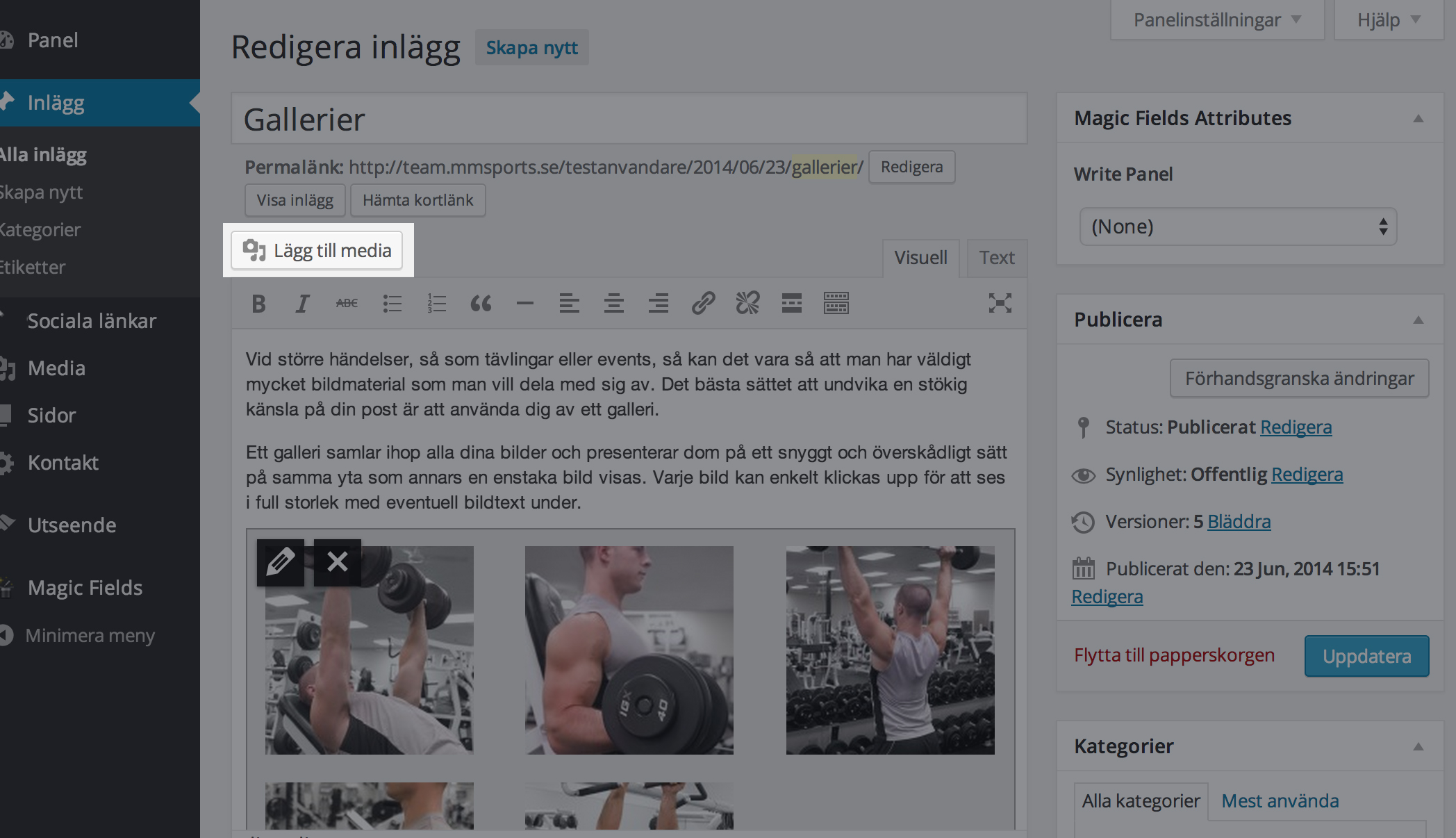
Task: Select the middle gallery thumbnail with weight plate
Action: pos(629,650)
